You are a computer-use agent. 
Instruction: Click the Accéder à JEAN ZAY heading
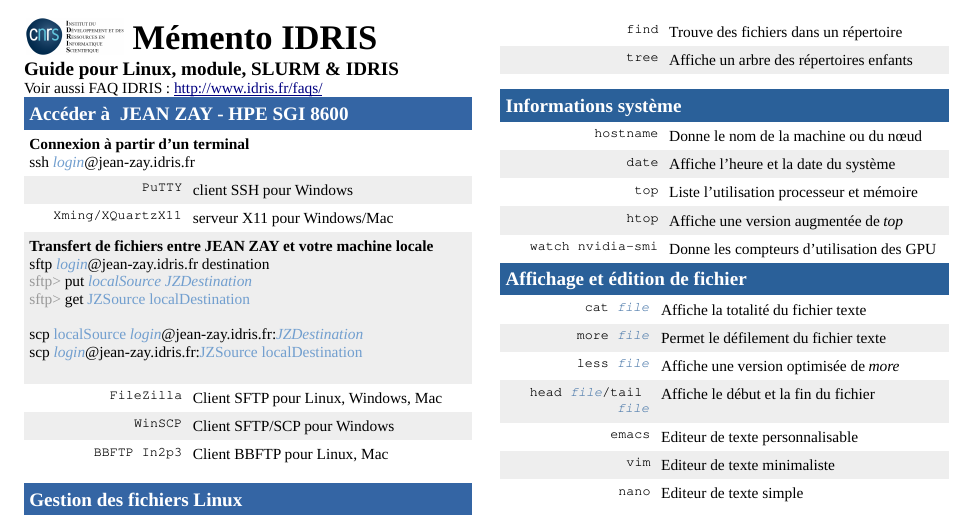(x=189, y=114)
